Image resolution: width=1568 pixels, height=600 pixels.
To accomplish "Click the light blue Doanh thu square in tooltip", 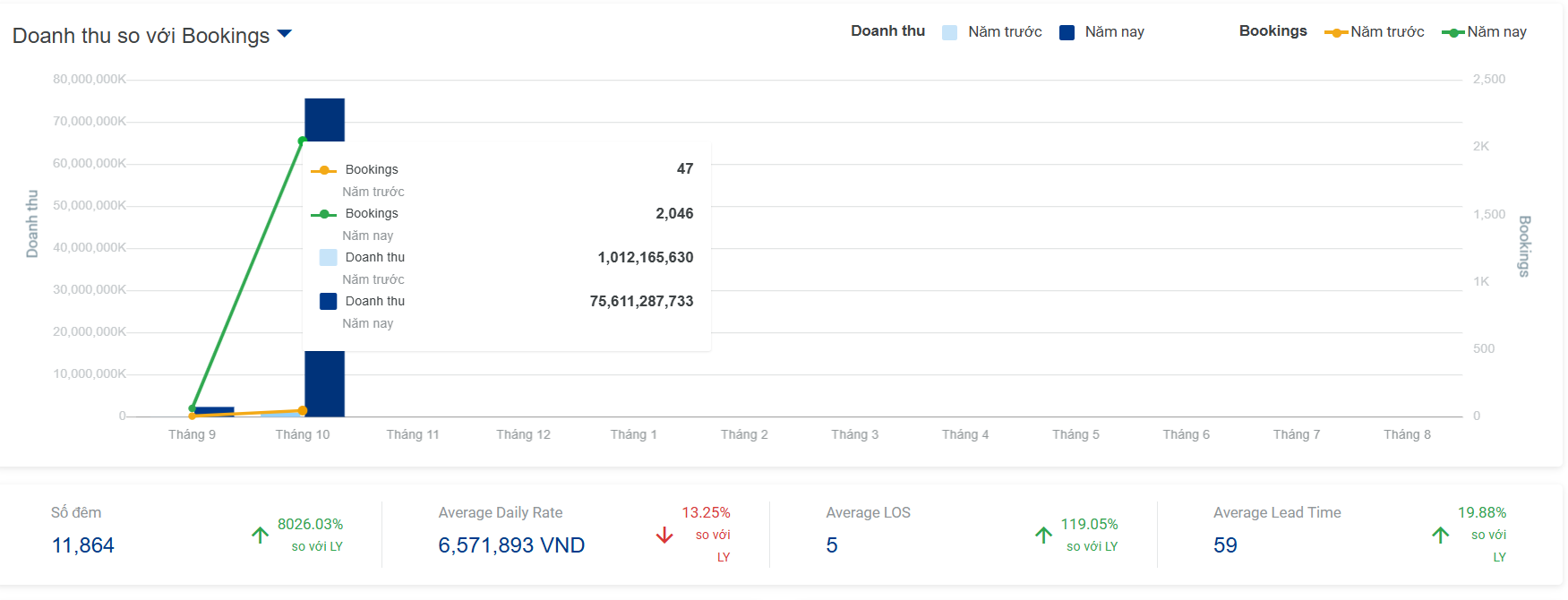I will pyautogui.click(x=329, y=257).
